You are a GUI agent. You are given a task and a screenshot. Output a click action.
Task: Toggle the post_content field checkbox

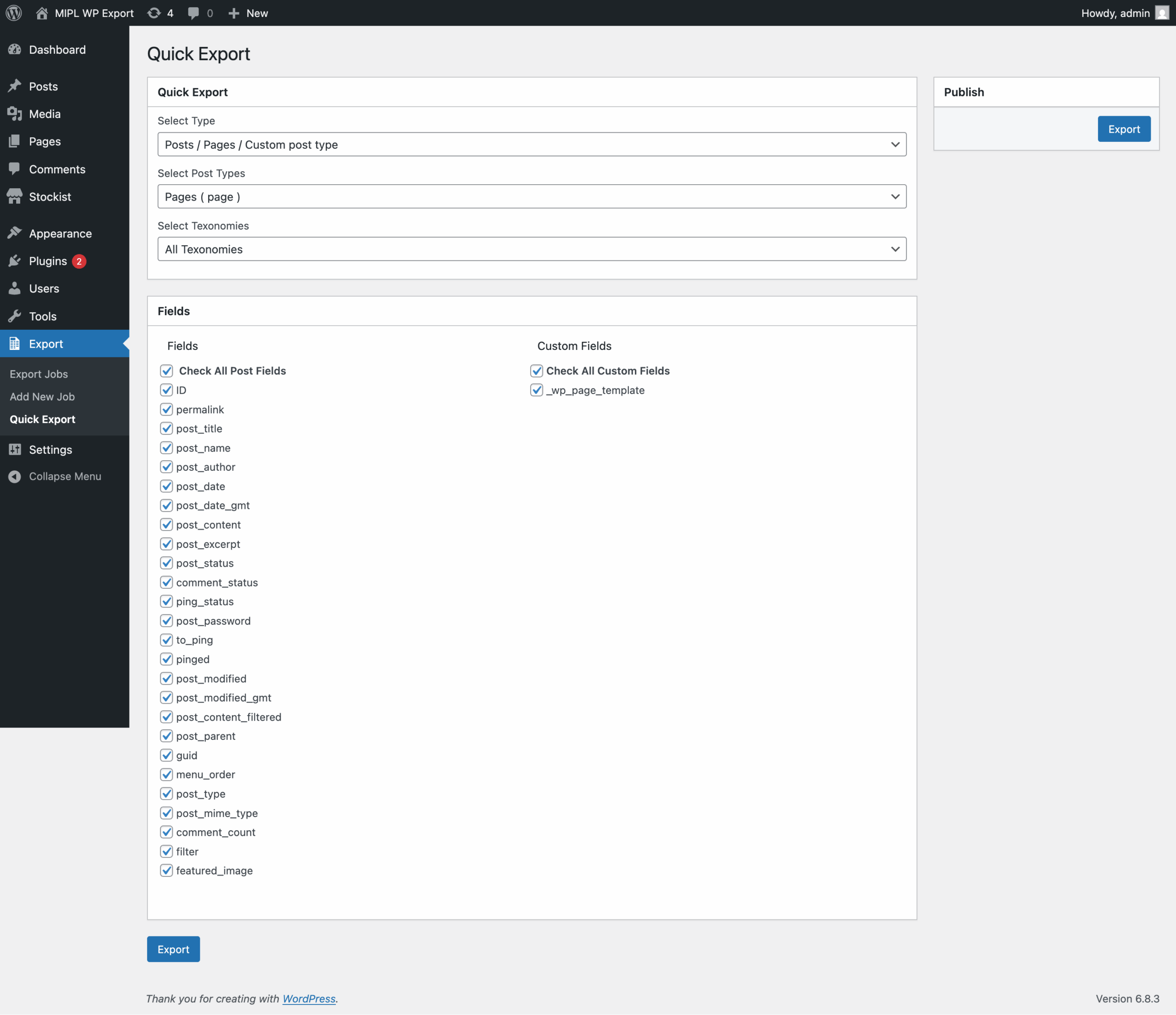click(x=166, y=525)
